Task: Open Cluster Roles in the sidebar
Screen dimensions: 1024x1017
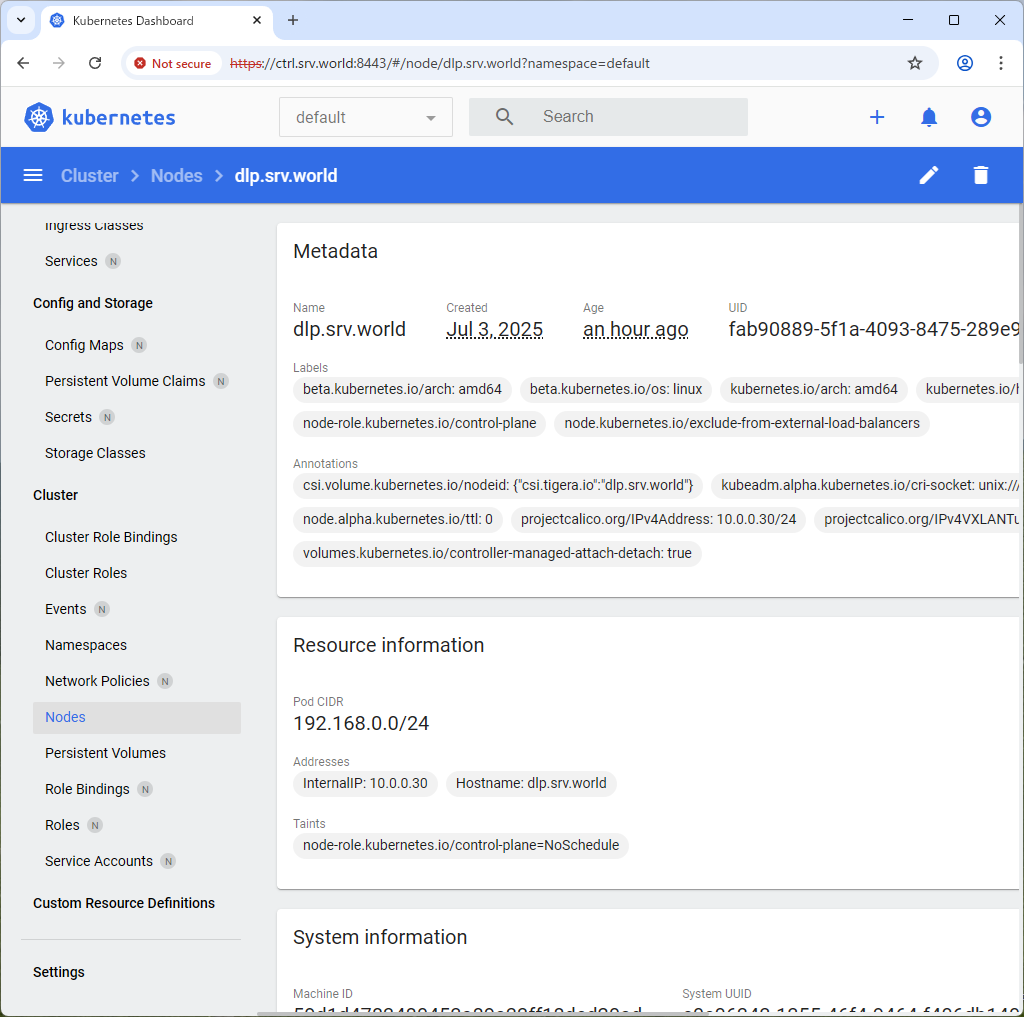Action: pos(86,573)
